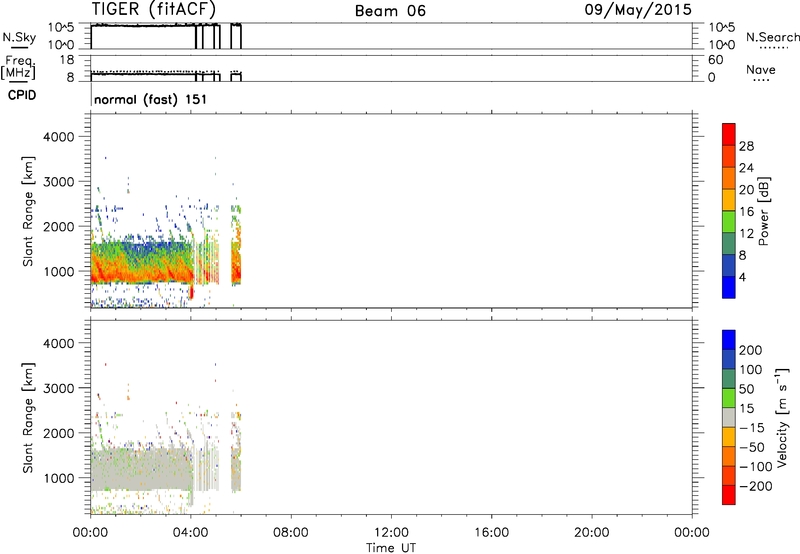This screenshot has width=800, height=554.
Task: Click the 4 label on power colorbar
Action: pos(742,278)
